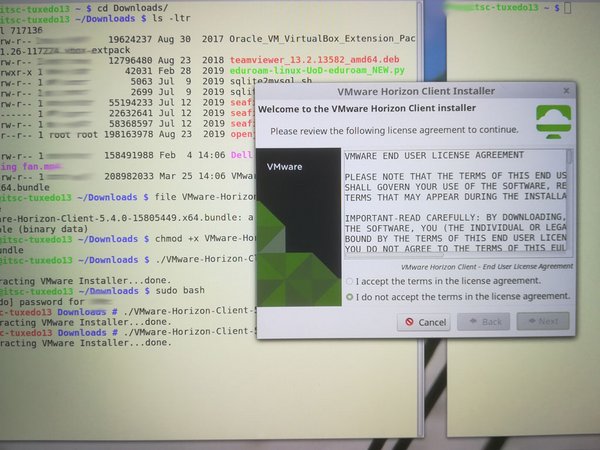Viewport: 600px width, 450px height.
Task: Click the Next button
Action: 542,322
